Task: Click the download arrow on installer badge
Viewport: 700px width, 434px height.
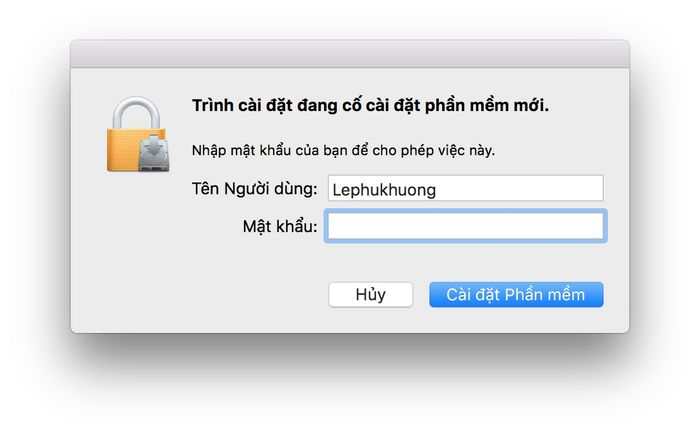Action: tap(153, 149)
